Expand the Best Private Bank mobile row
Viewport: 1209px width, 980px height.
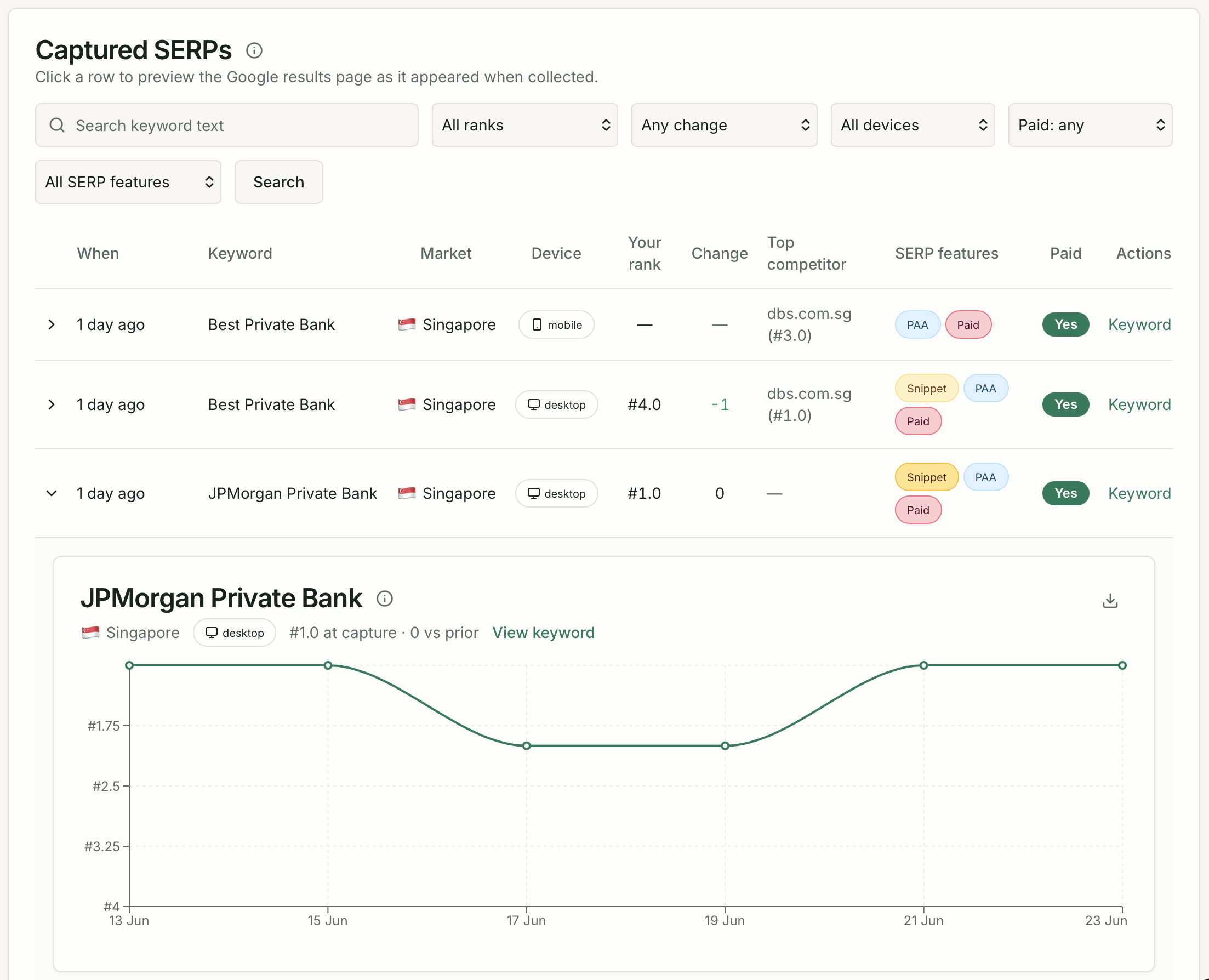pyautogui.click(x=52, y=324)
